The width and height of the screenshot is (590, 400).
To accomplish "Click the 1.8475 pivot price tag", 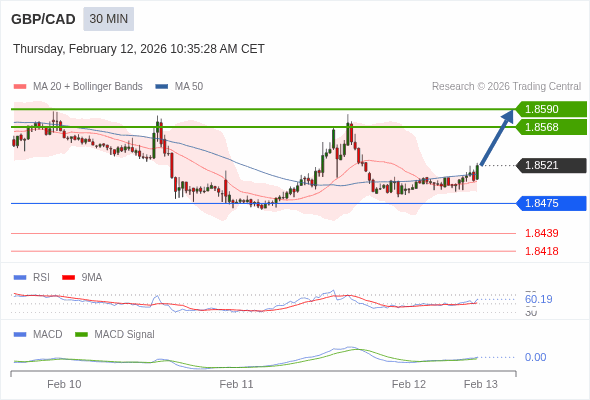I will click(551, 204).
